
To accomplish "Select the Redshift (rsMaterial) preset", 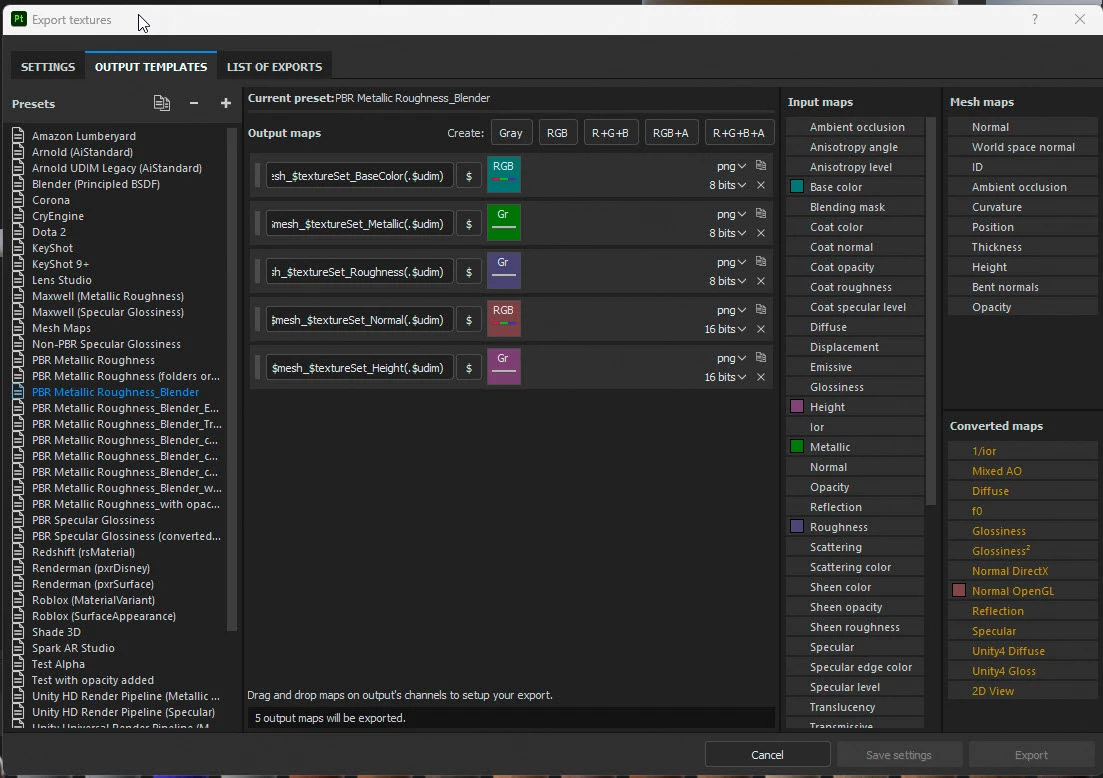I will (x=83, y=552).
